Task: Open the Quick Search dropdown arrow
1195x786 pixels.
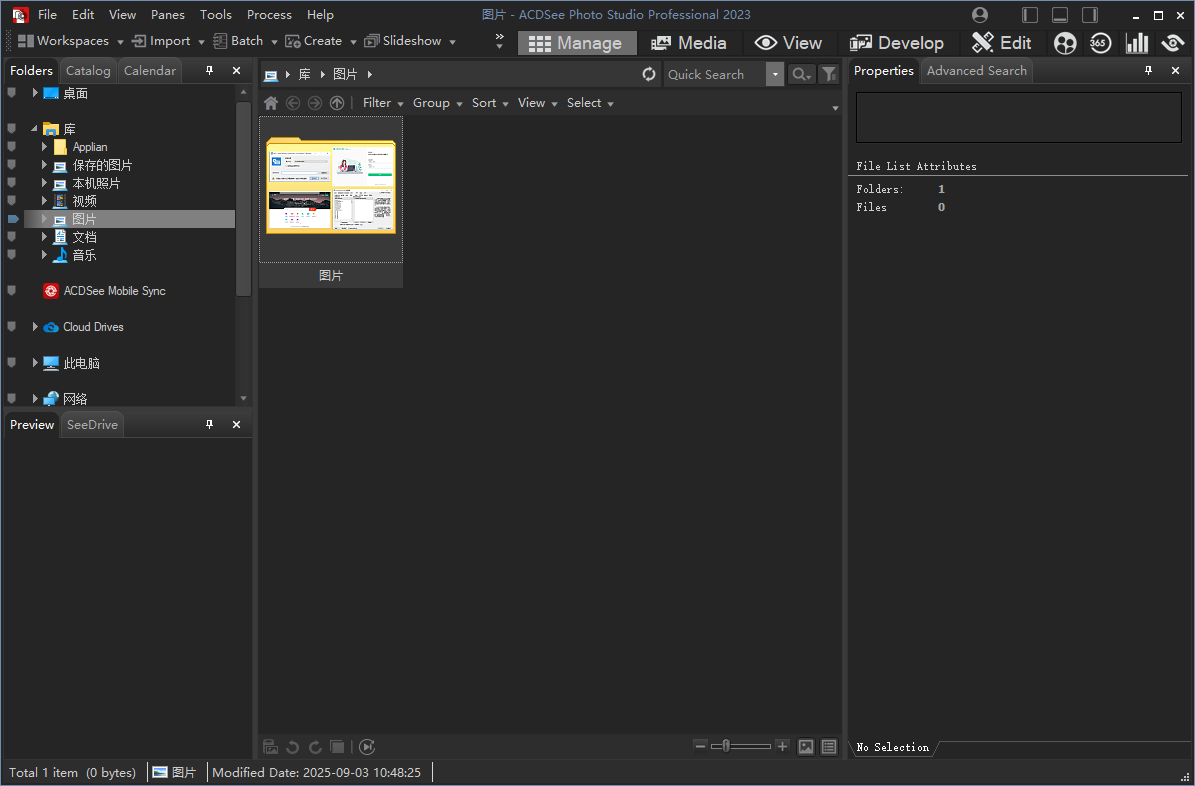Action: (x=775, y=74)
